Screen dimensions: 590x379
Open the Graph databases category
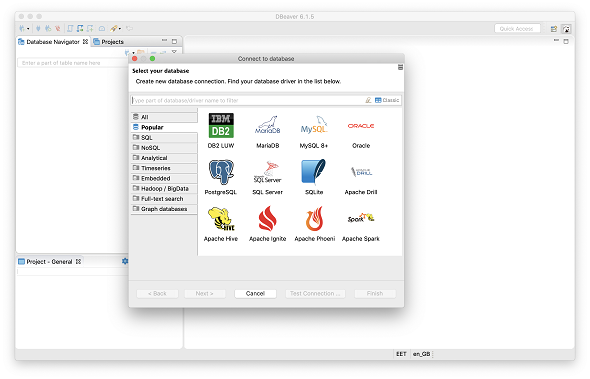point(164,209)
